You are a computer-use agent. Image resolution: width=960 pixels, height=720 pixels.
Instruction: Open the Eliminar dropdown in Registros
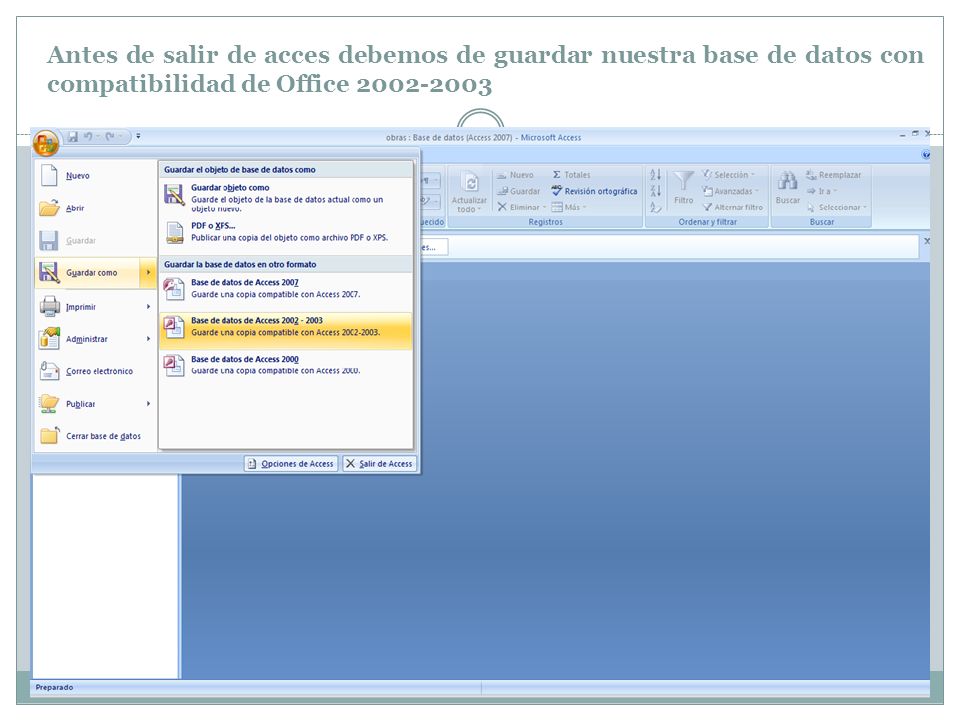(522, 208)
